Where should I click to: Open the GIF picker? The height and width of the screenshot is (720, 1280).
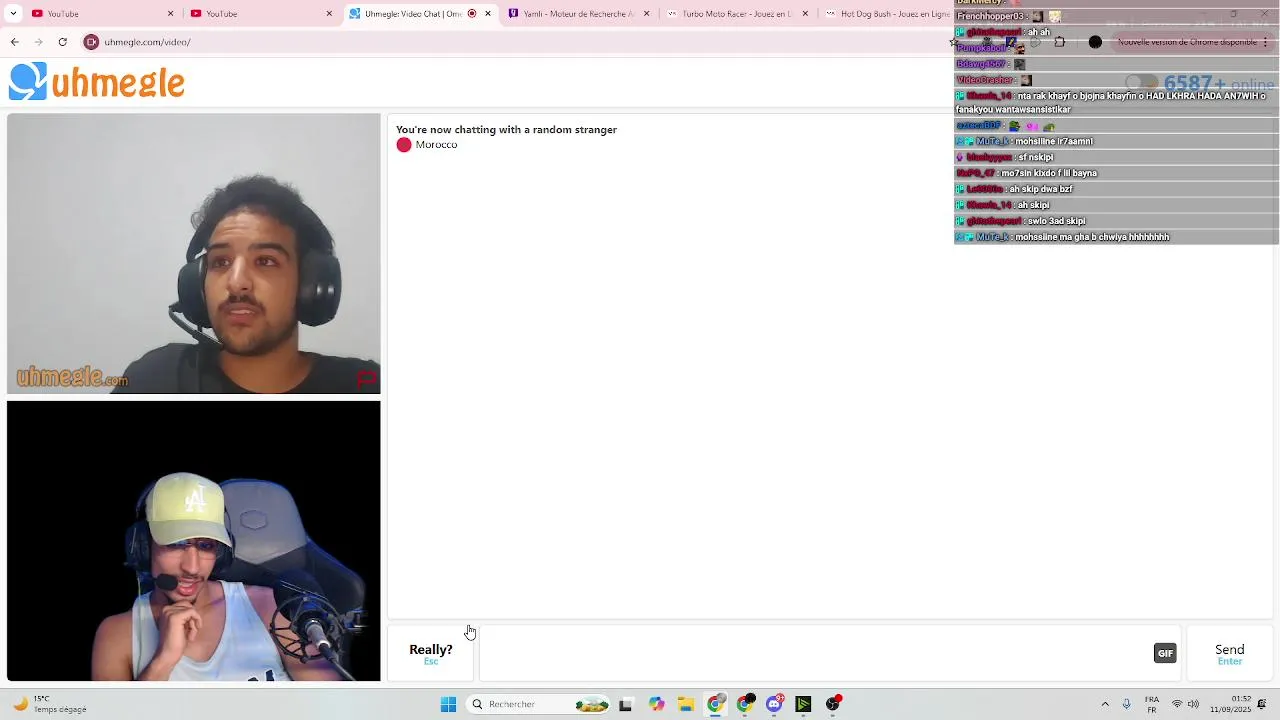point(1165,653)
